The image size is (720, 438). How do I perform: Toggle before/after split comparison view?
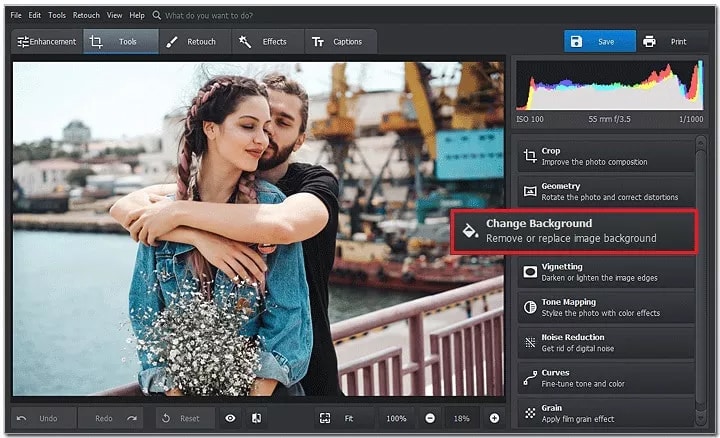(x=256, y=418)
